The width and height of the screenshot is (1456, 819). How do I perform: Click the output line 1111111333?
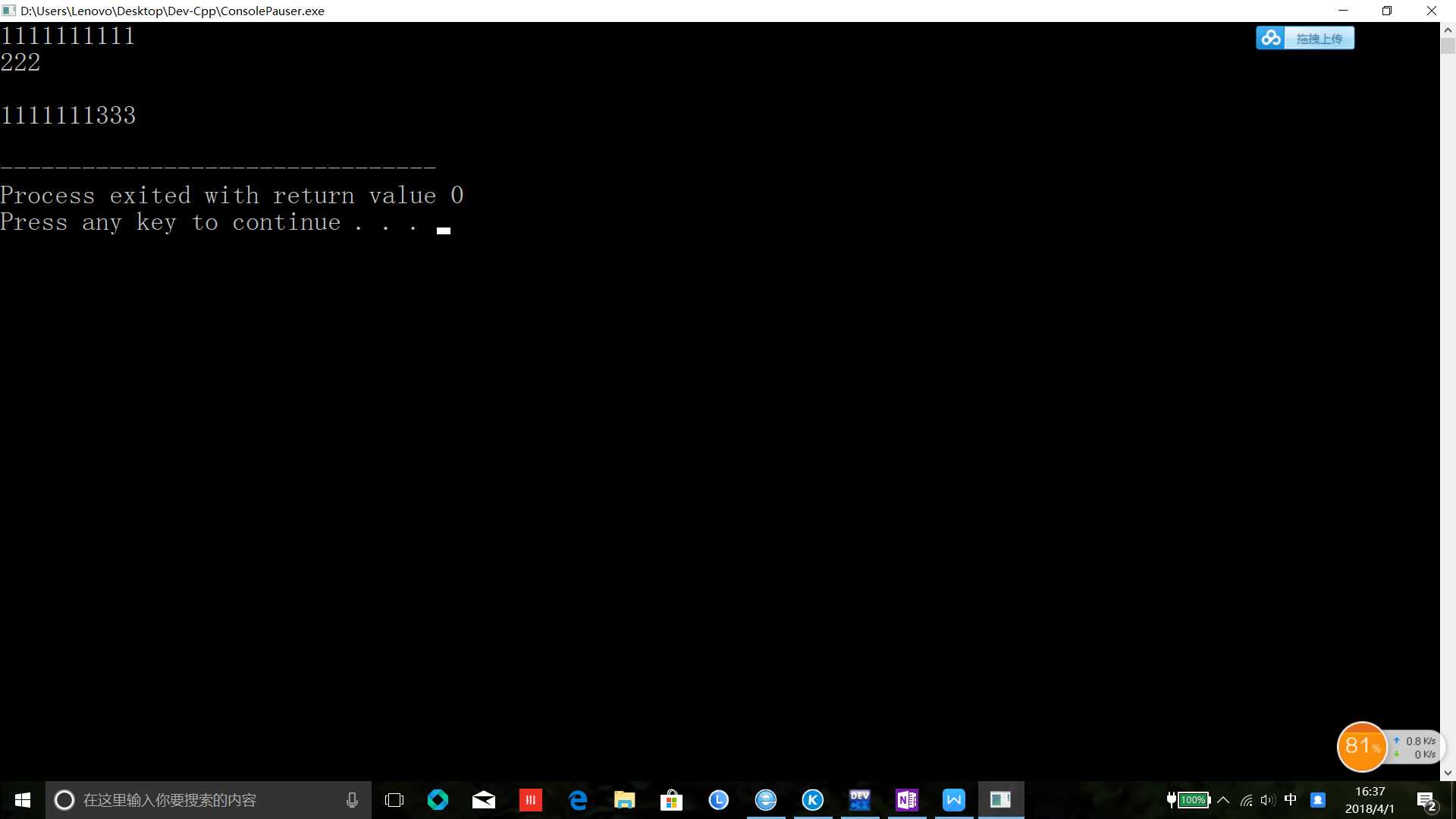[x=68, y=116]
